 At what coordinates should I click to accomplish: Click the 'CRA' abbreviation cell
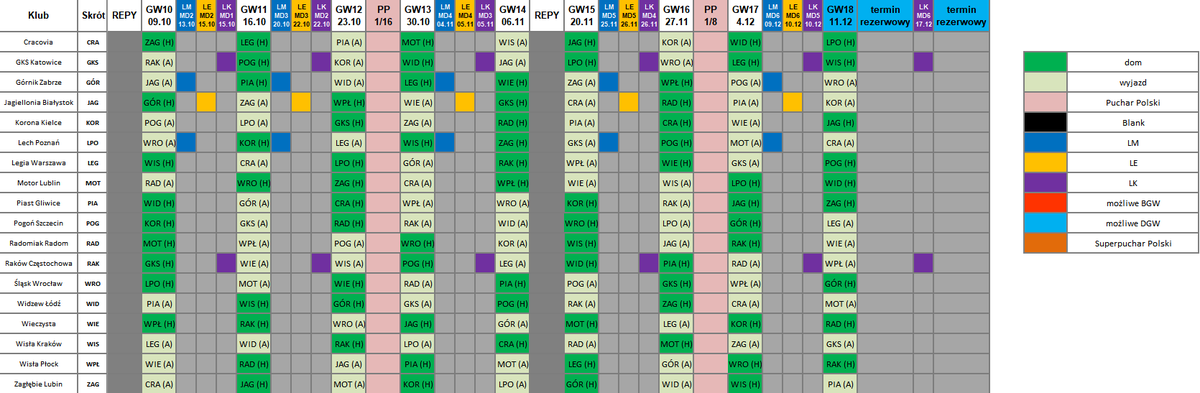pyautogui.click(x=92, y=43)
